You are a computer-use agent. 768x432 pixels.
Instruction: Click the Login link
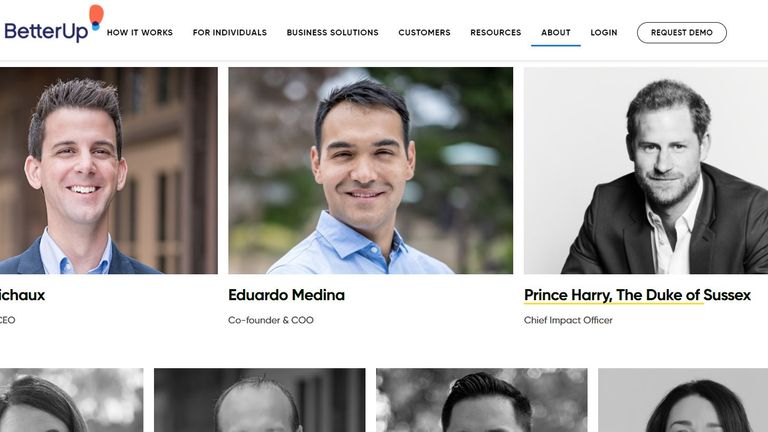pyautogui.click(x=604, y=32)
